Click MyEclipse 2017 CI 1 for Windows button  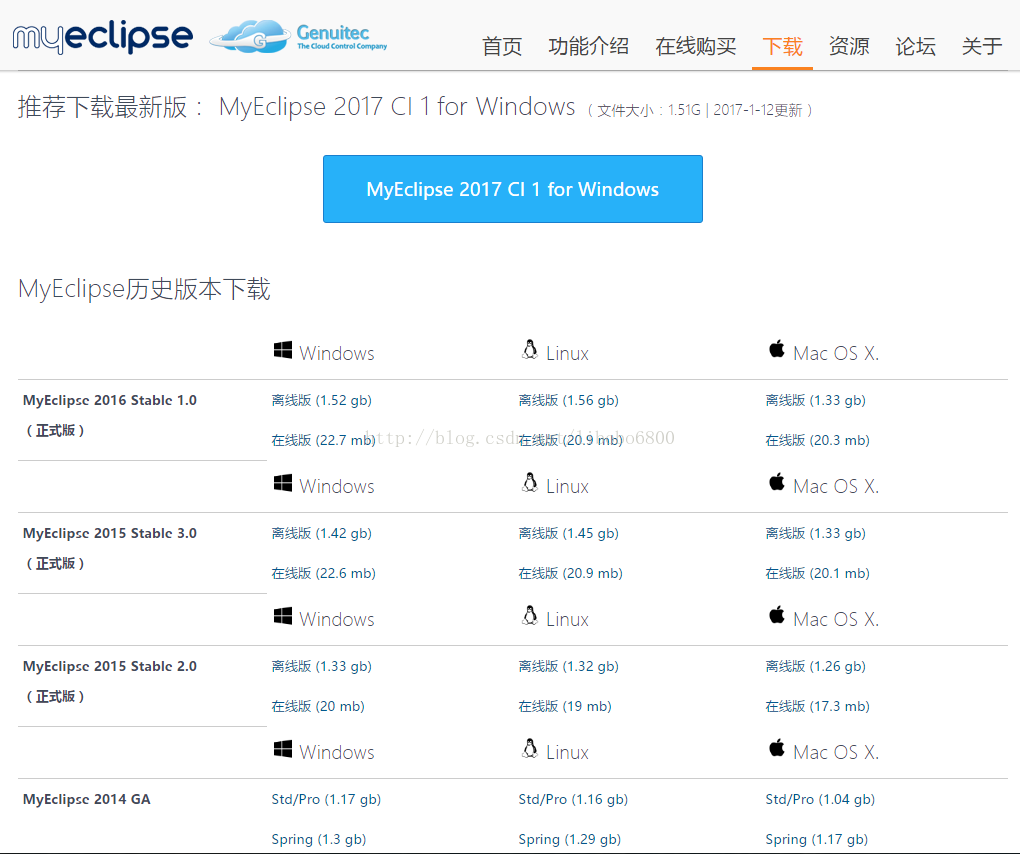513,189
